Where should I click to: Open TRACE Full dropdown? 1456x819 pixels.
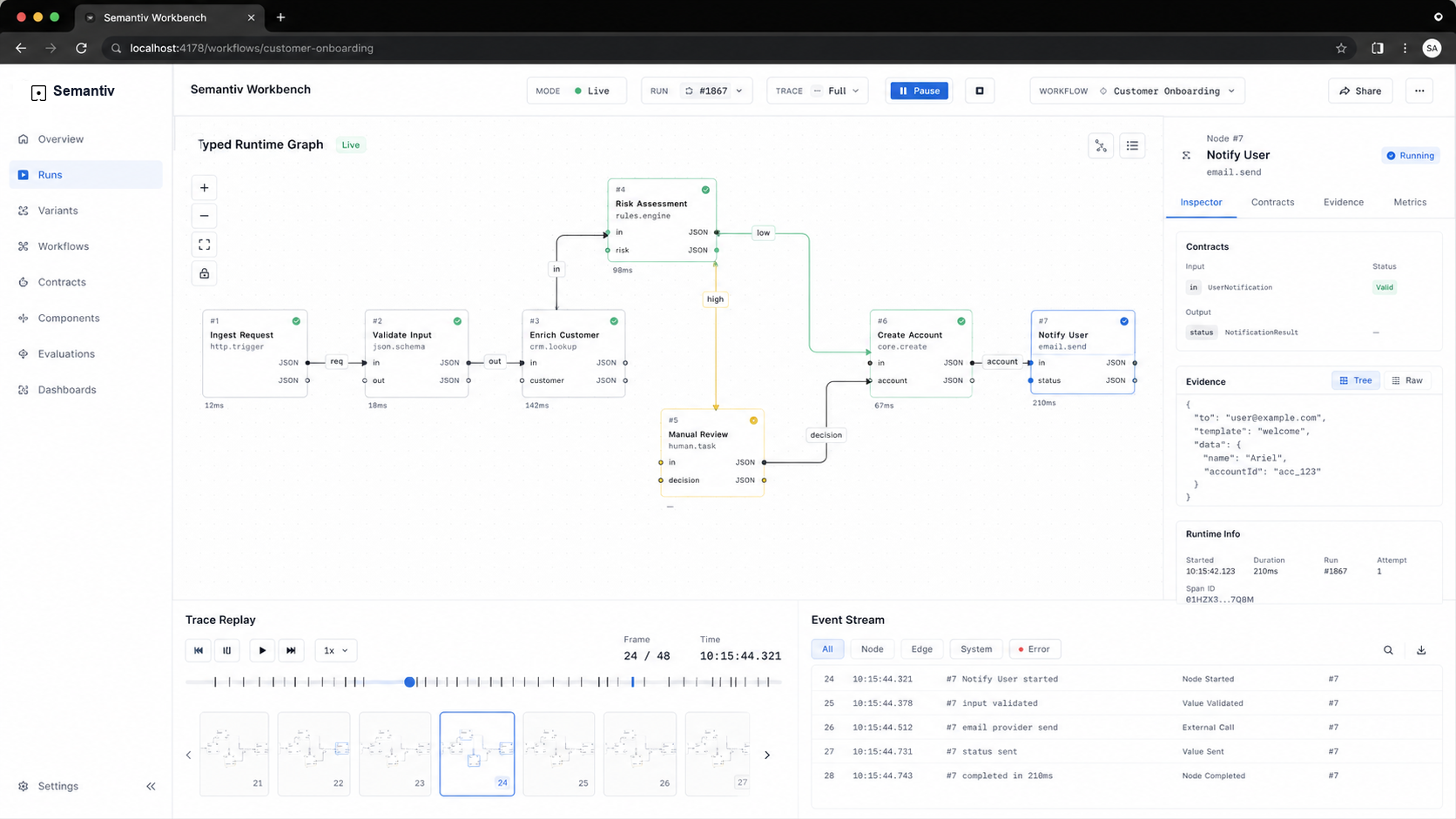tap(817, 91)
